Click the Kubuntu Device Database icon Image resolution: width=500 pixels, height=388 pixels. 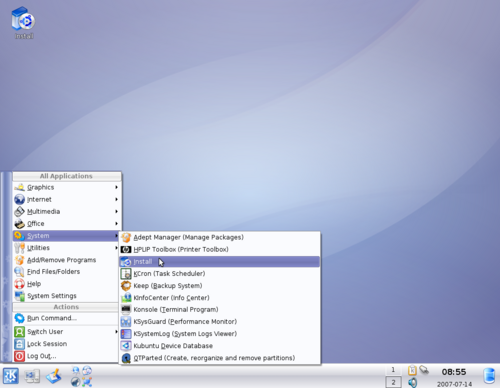(x=126, y=346)
